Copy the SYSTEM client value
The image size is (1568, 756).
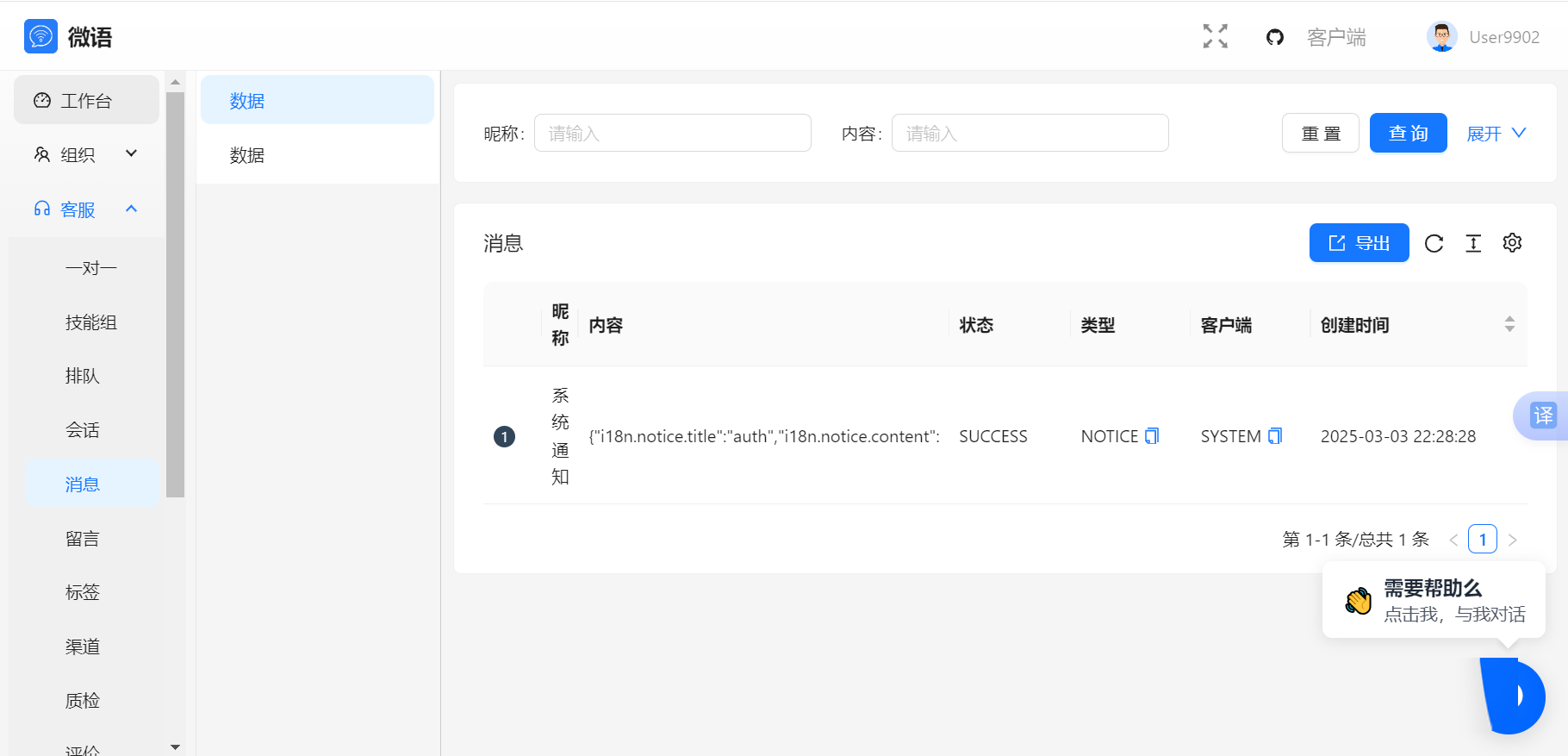(1275, 436)
